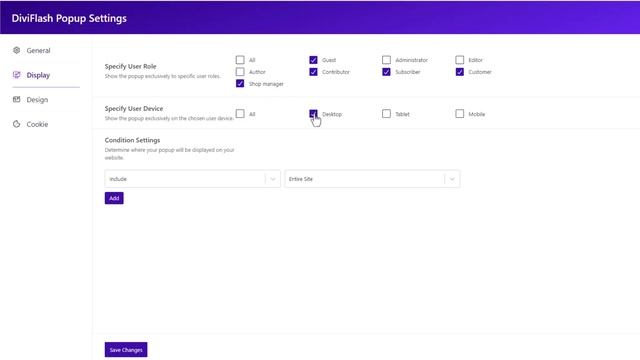Switch to the Display tab
640x360 pixels.
(x=38, y=75)
